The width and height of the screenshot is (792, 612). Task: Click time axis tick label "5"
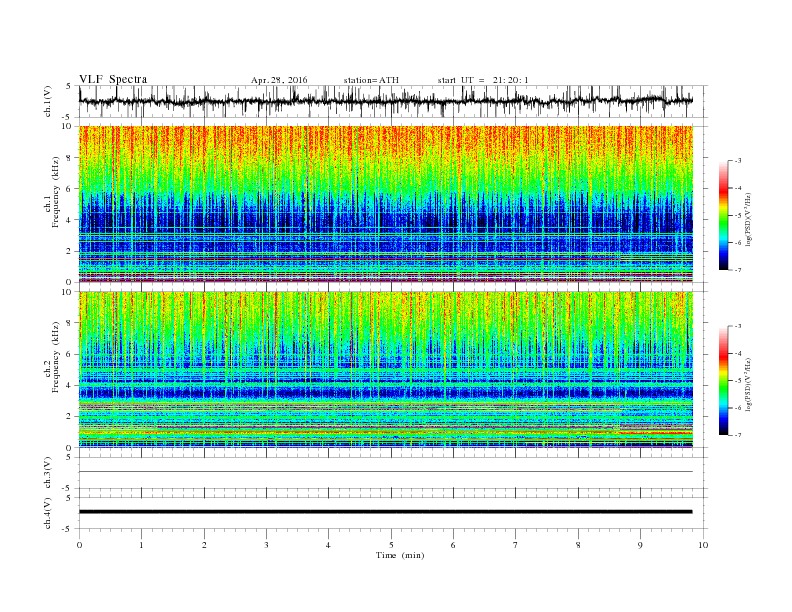[391, 545]
